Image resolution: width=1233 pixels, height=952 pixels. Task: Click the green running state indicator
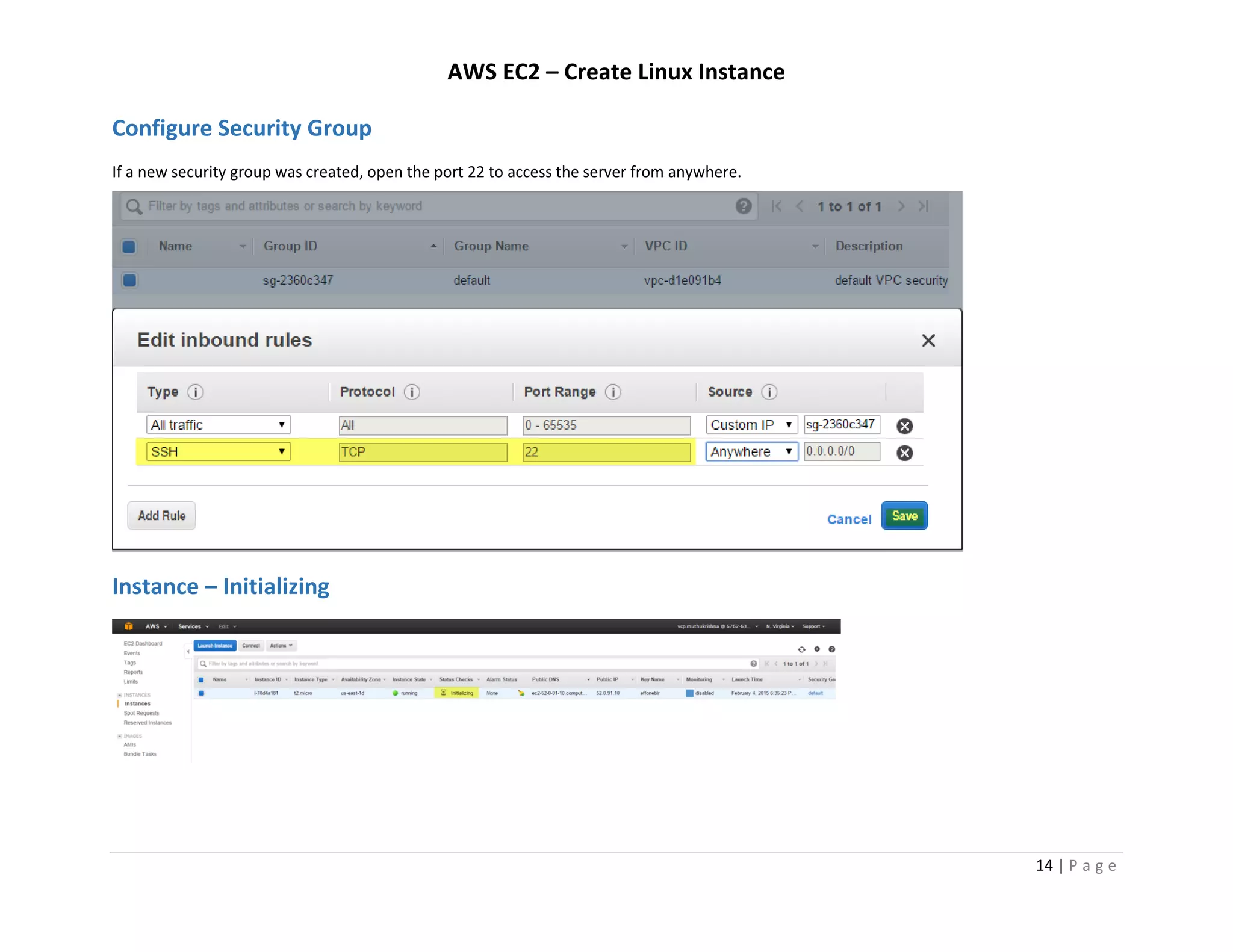tap(395, 693)
